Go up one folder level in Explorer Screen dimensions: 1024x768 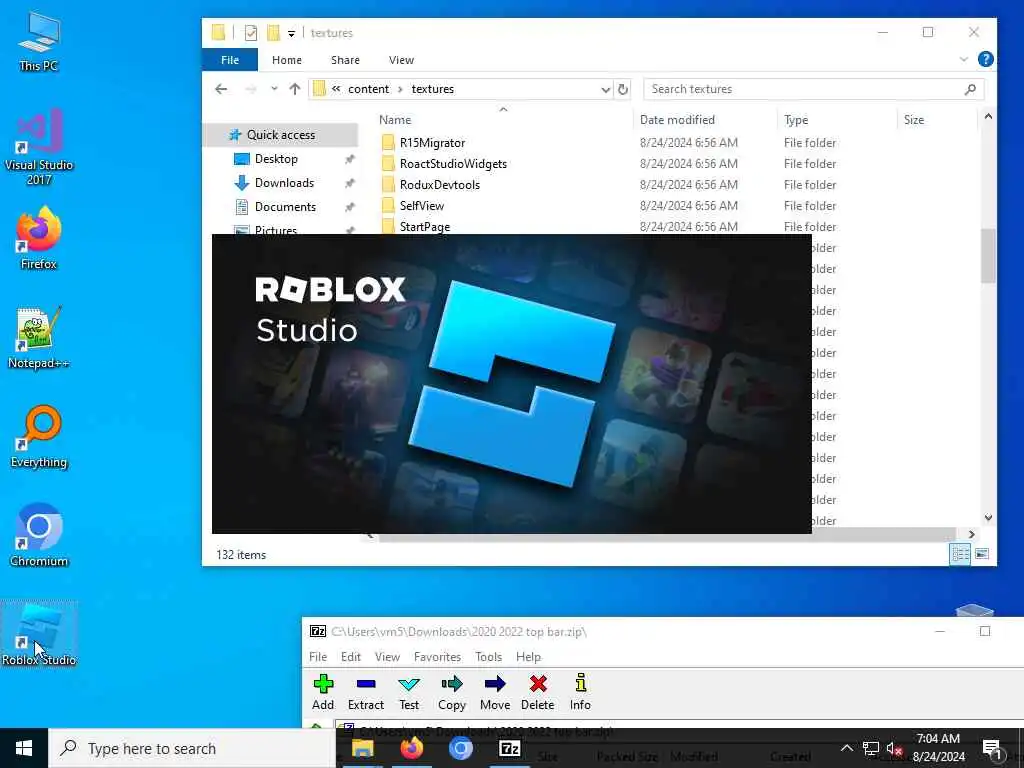click(x=295, y=89)
